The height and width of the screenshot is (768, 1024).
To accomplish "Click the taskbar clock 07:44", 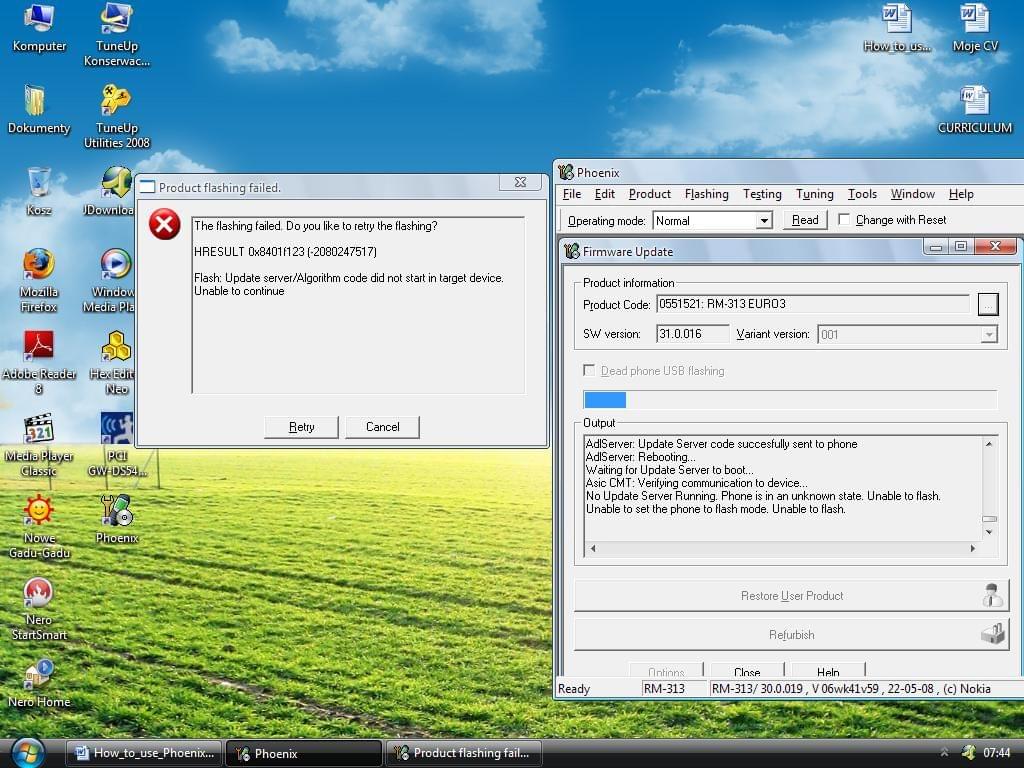I will pyautogui.click(x=997, y=753).
